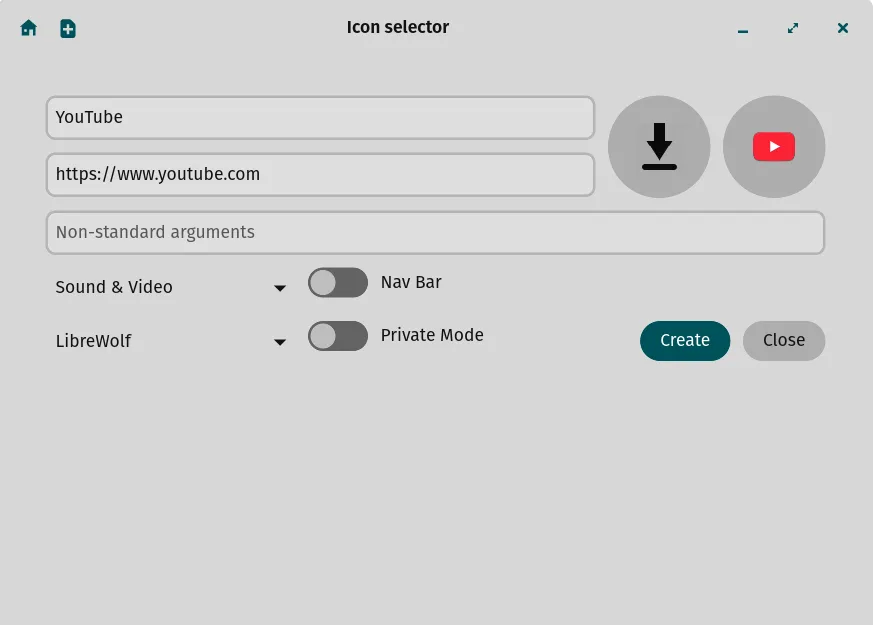Enable the Private Mode switch
Viewport: 873px width, 625px height.
coord(338,336)
